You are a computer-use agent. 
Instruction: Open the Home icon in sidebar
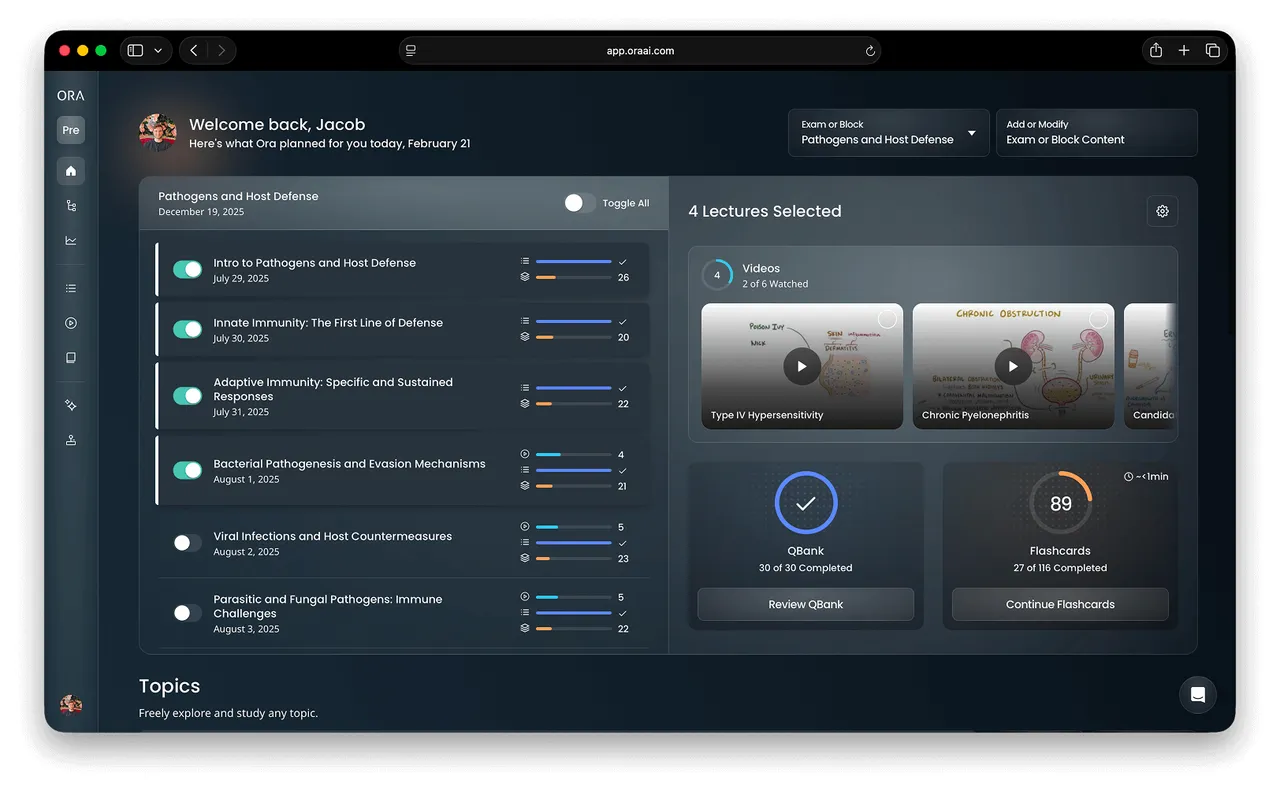click(70, 171)
